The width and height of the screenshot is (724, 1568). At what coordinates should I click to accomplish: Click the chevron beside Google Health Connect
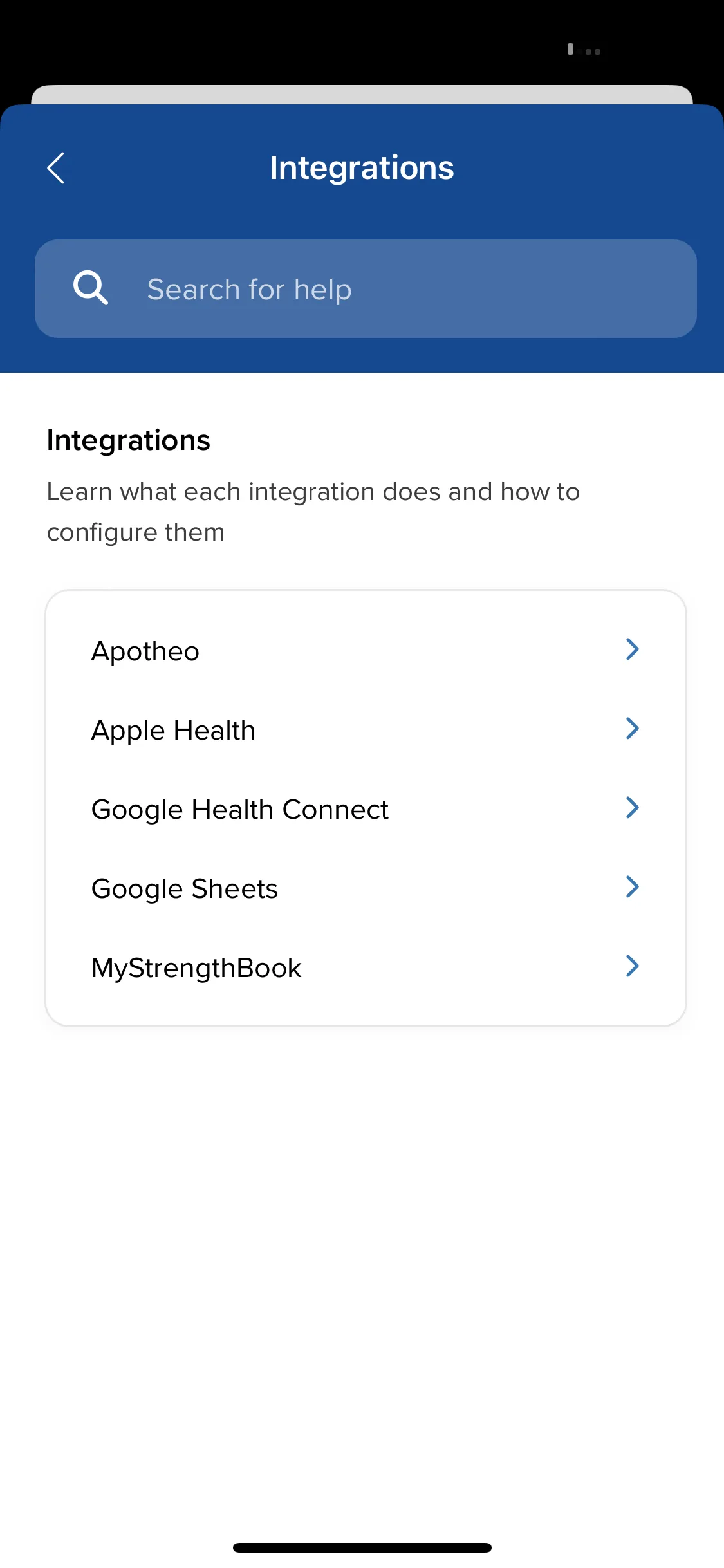point(633,808)
